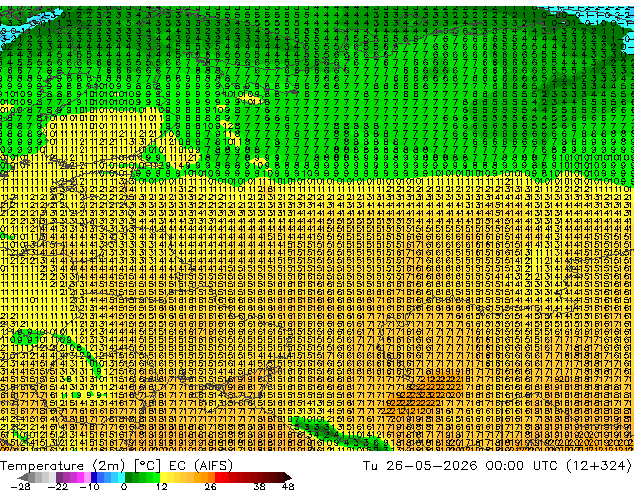Viewport: 634px width, 490px height.
Task: Click the 'Temperature (2m)' title text
Action: 62,466
